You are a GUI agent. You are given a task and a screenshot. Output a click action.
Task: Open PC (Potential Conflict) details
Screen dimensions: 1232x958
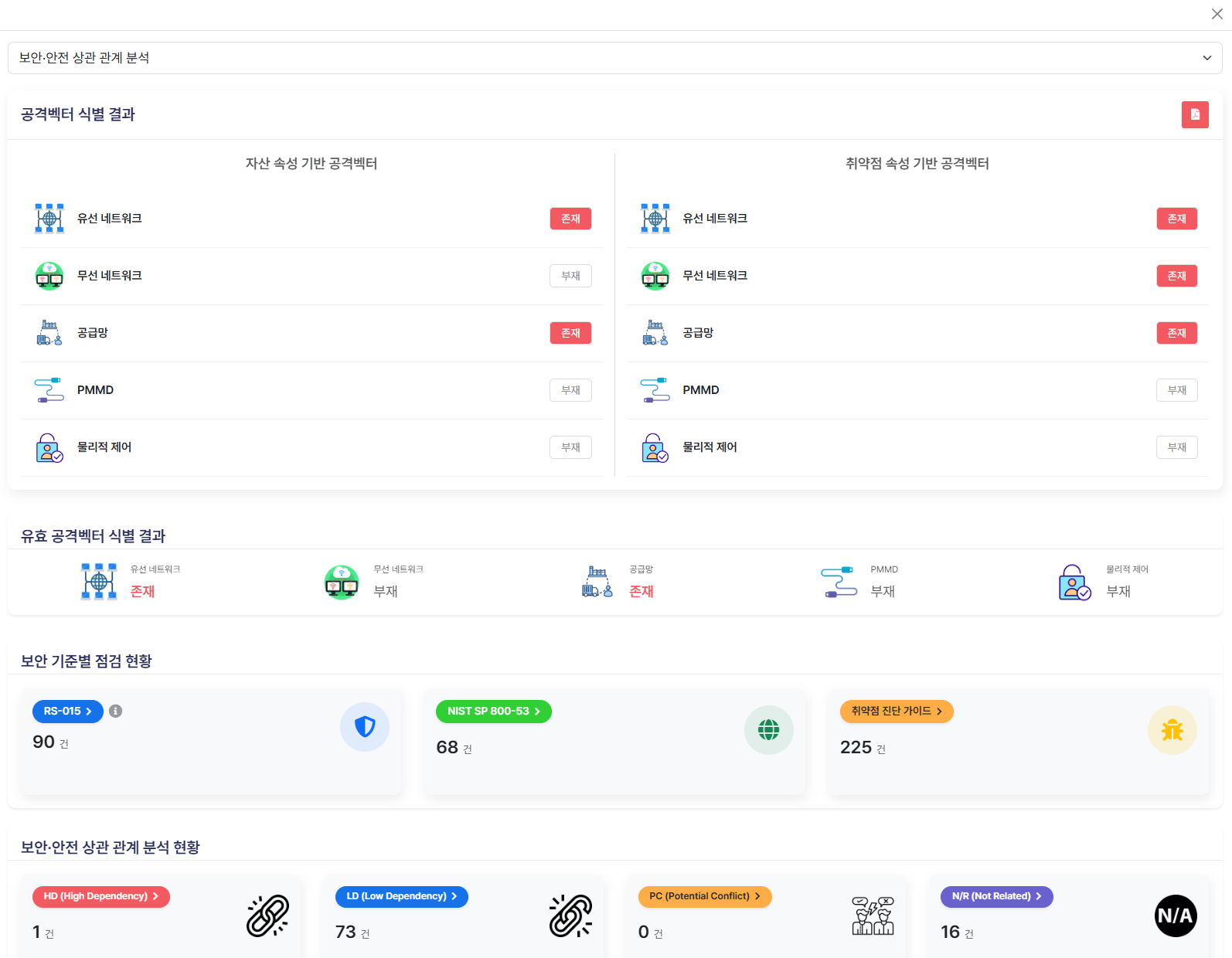pos(705,897)
